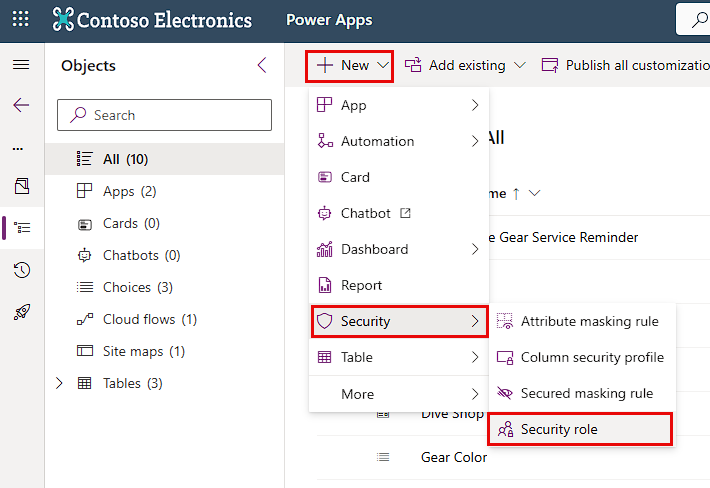Expand the App submenu
The width and height of the screenshot is (710, 488).
[x=398, y=105]
